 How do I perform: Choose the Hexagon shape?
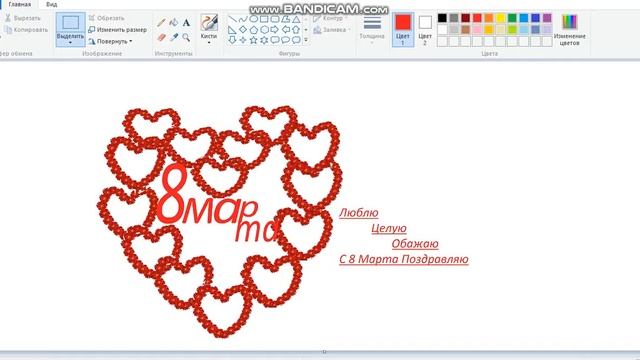point(264,30)
